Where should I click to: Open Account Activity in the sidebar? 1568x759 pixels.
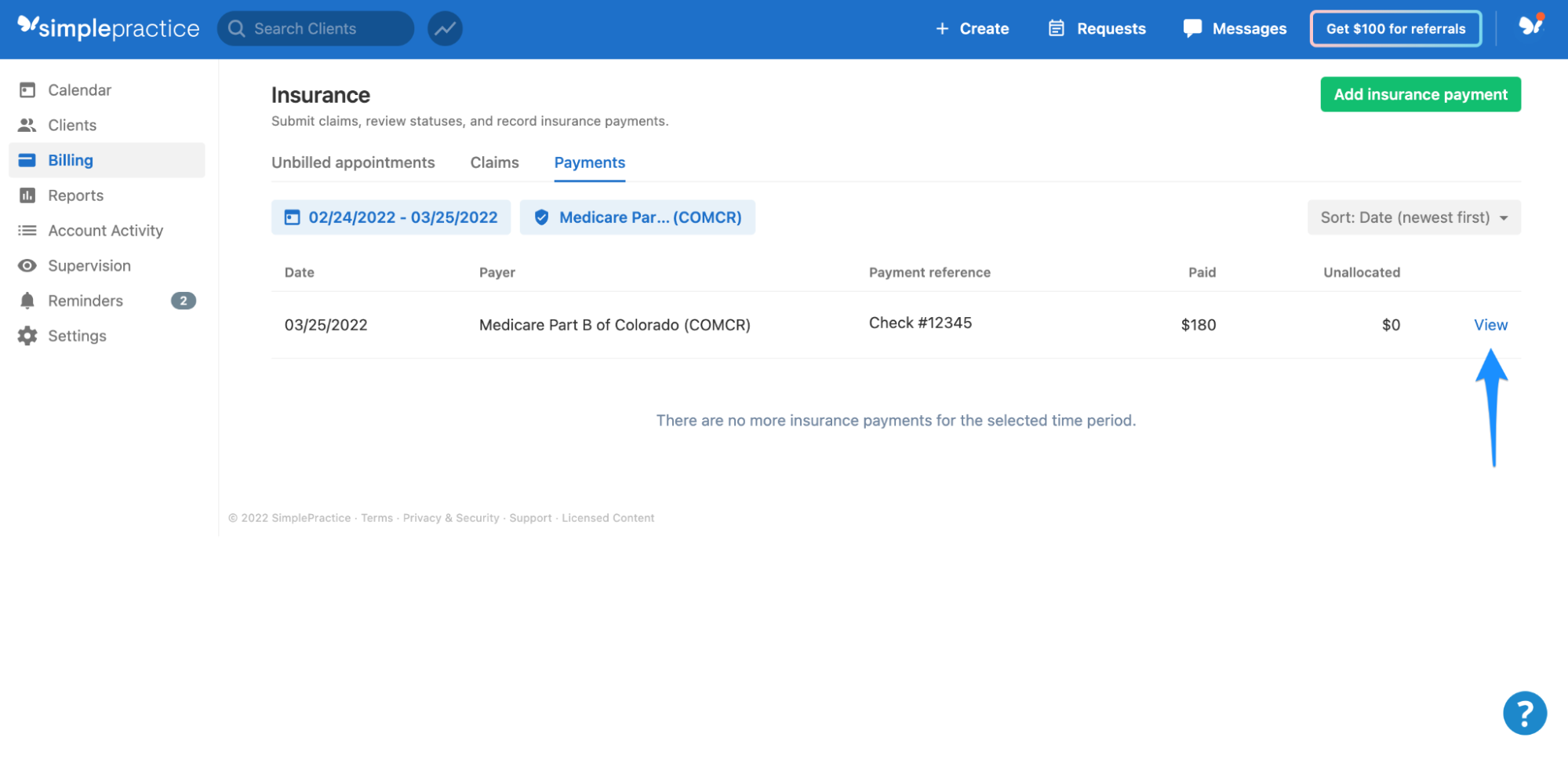coord(105,230)
